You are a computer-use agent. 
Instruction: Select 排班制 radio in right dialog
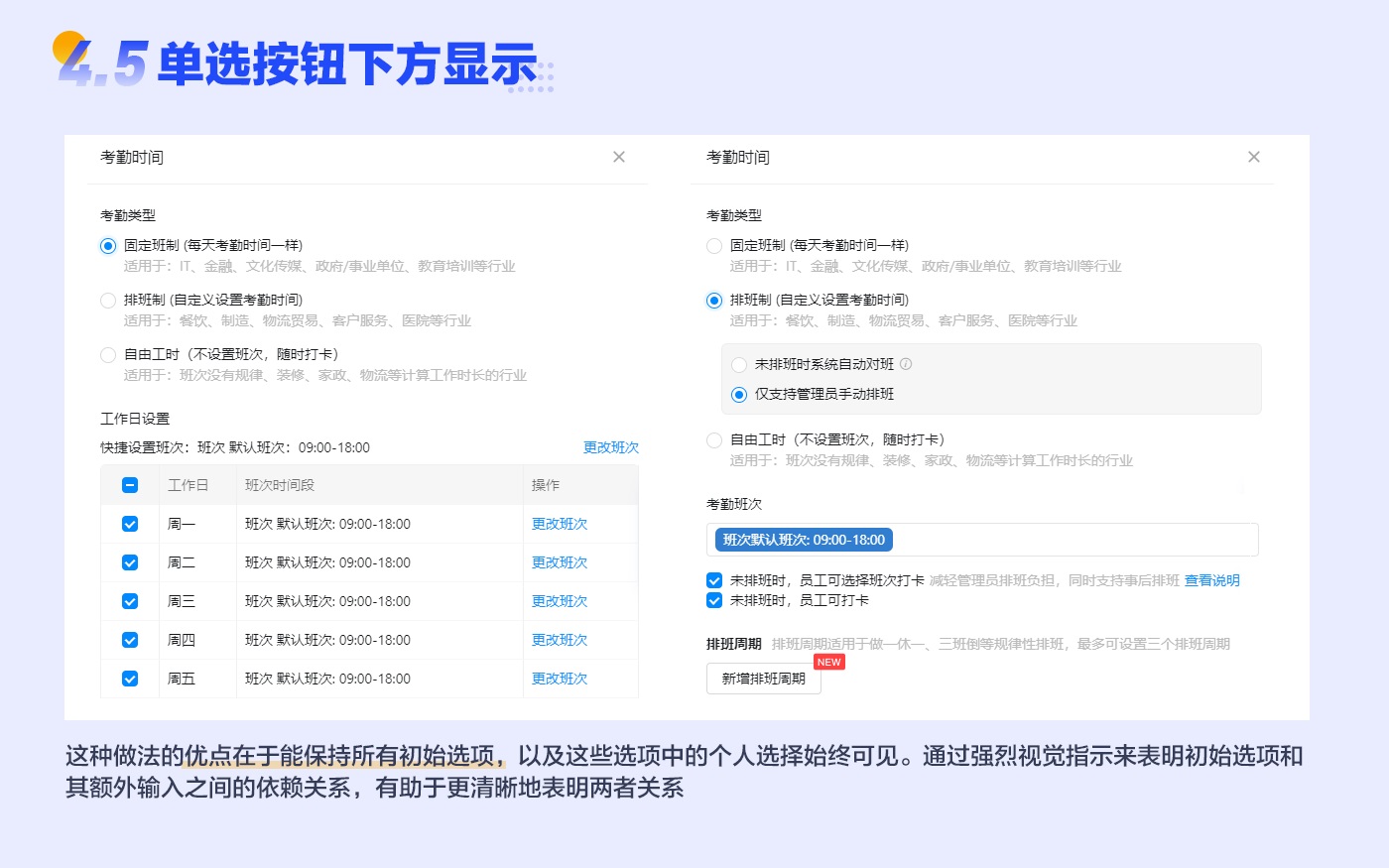[714, 301]
